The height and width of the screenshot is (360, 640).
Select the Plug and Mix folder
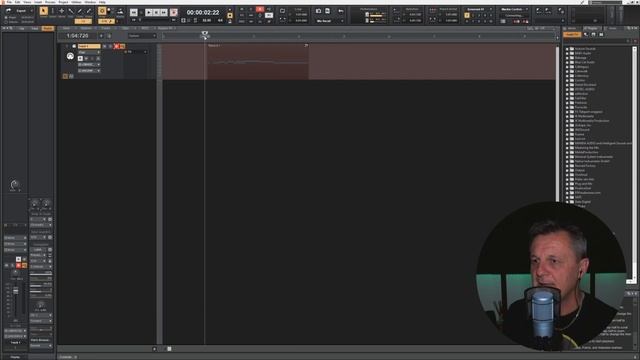pyautogui.click(x=583, y=184)
